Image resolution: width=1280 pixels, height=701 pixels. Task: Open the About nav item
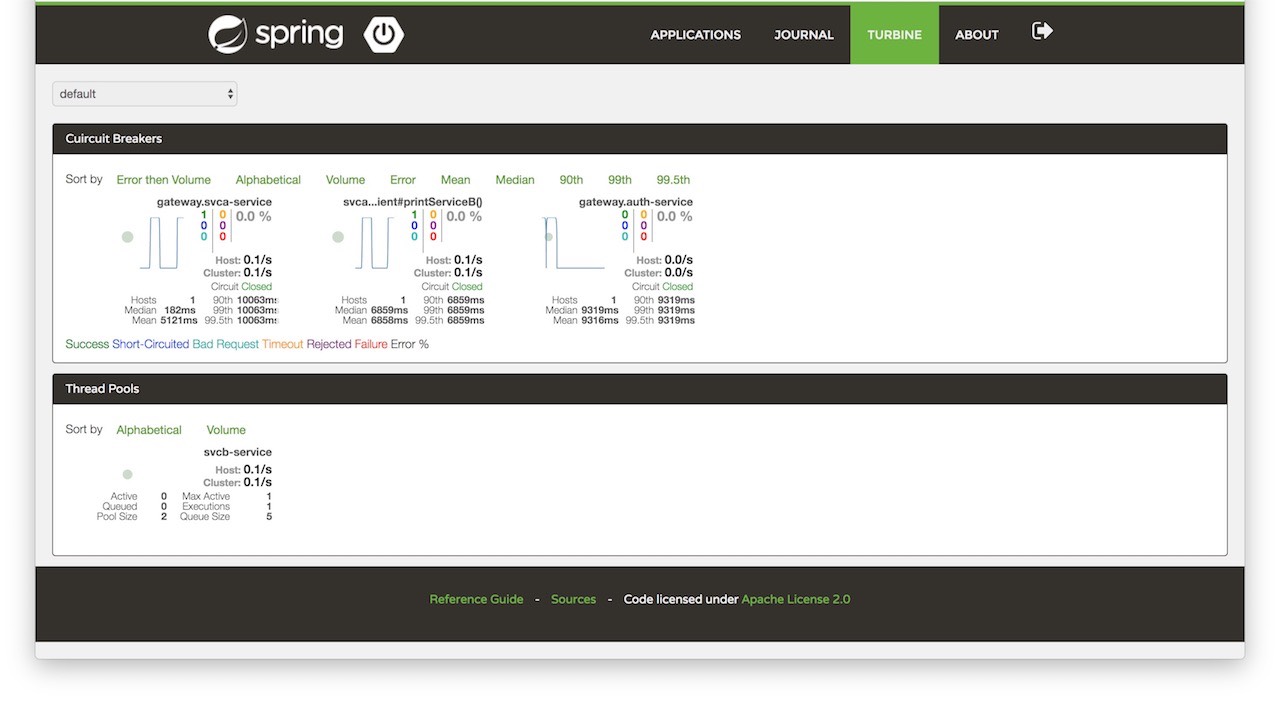click(x=977, y=34)
